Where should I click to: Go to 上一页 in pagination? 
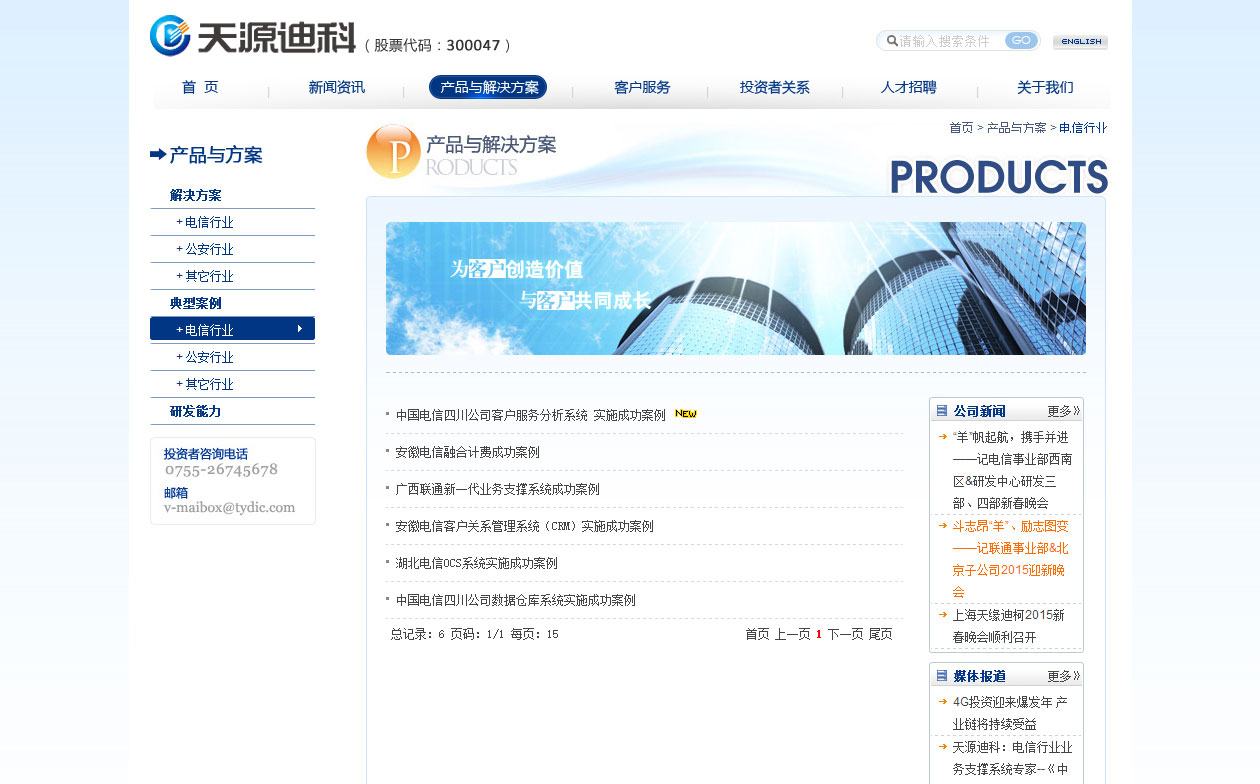792,634
